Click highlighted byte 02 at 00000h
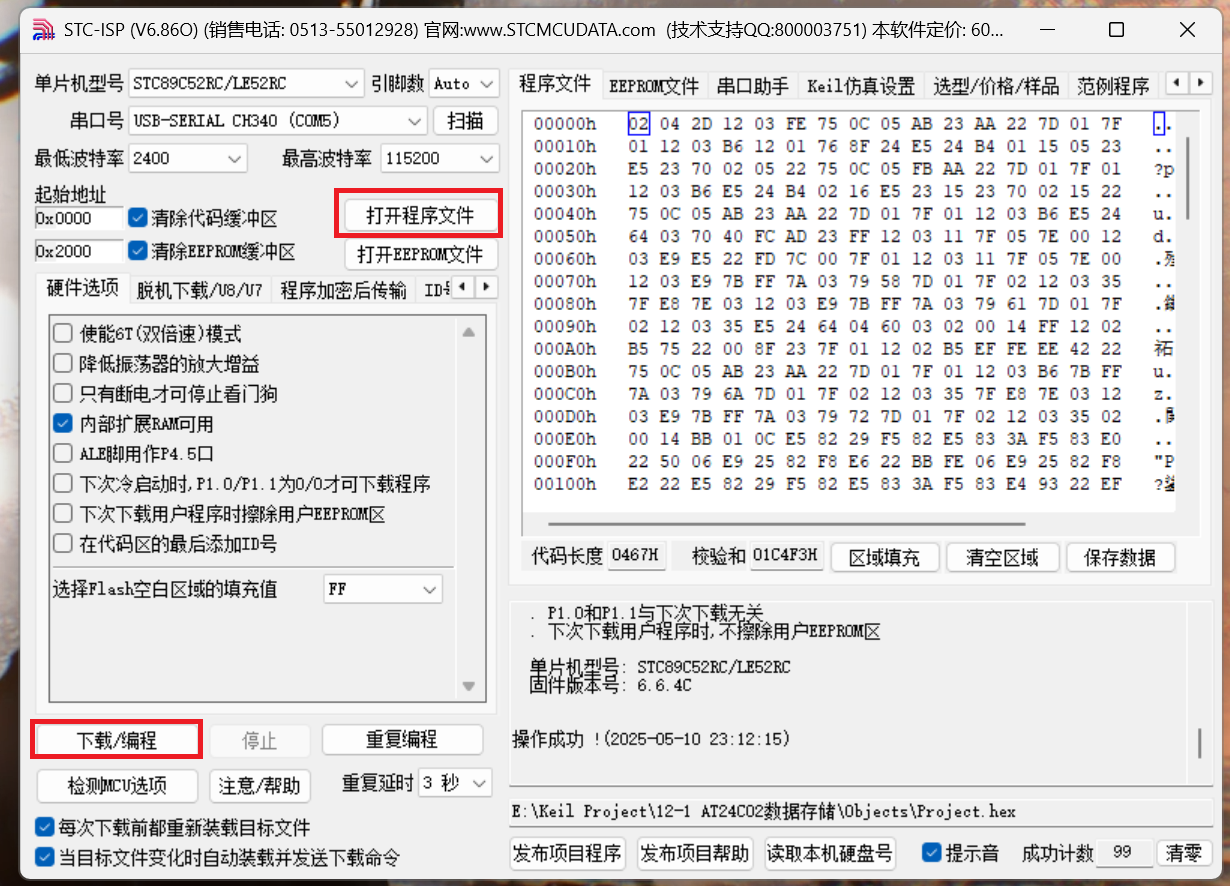1230x886 pixels. click(638, 124)
